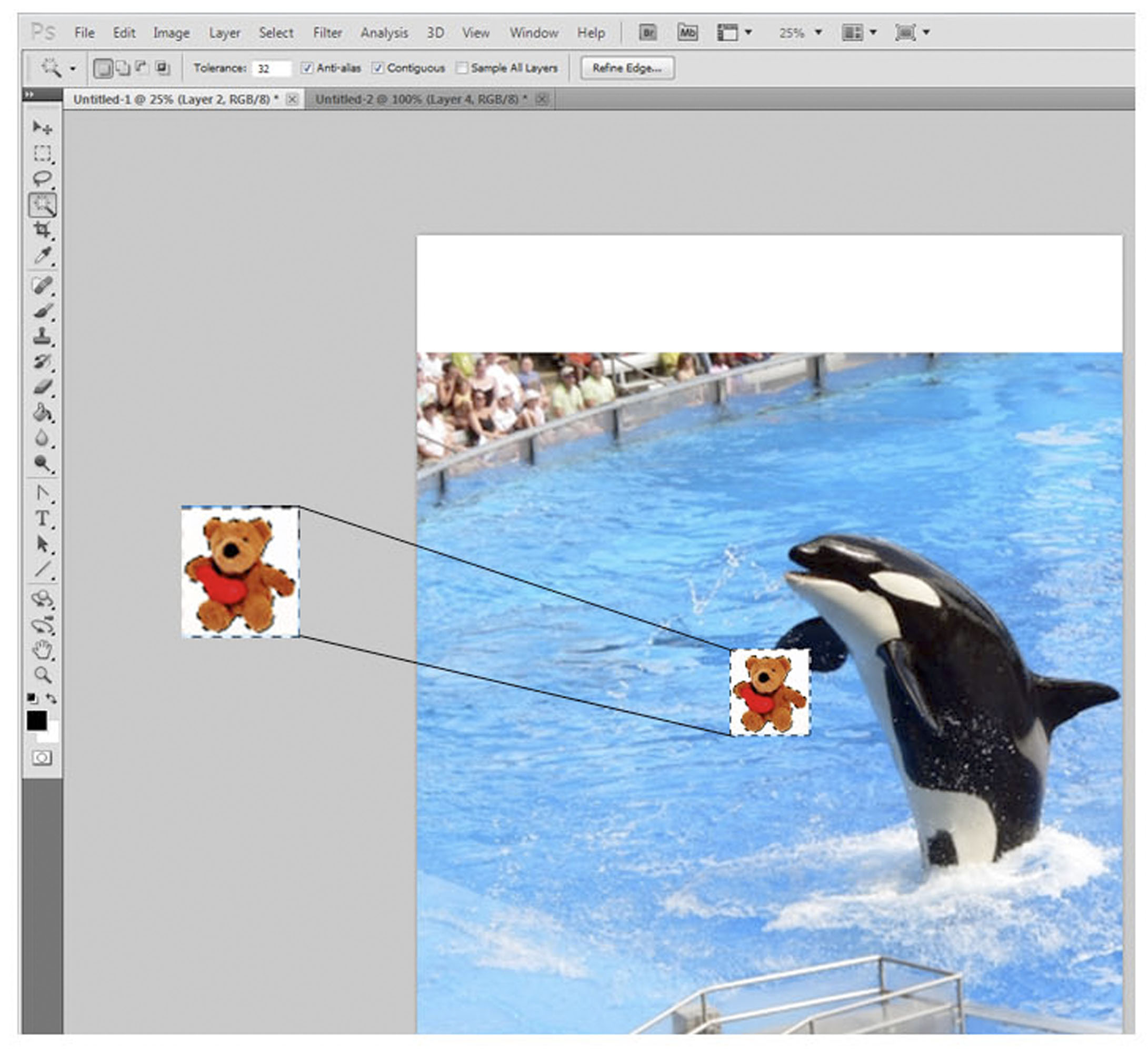Select the History Brush tool
This screenshot has height=1055, width=1148.
point(42,361)
